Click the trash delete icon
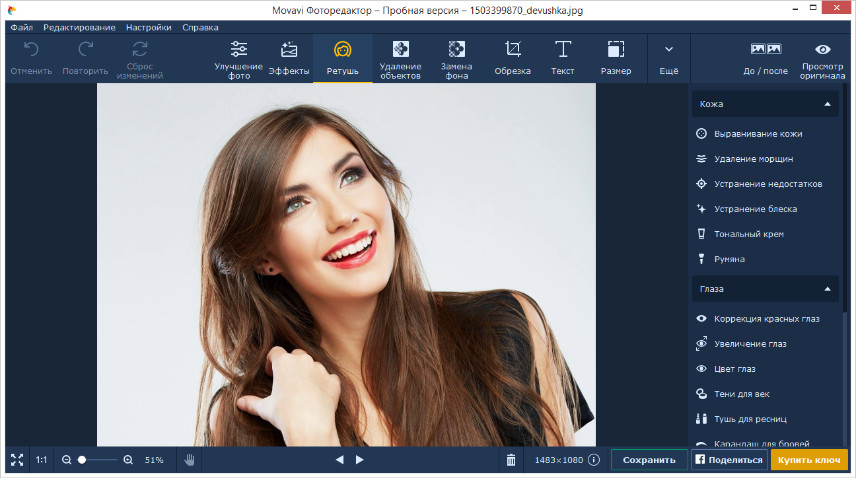Image resolution: width=856 pixels, height=478 pixels. tap(510, 460)
